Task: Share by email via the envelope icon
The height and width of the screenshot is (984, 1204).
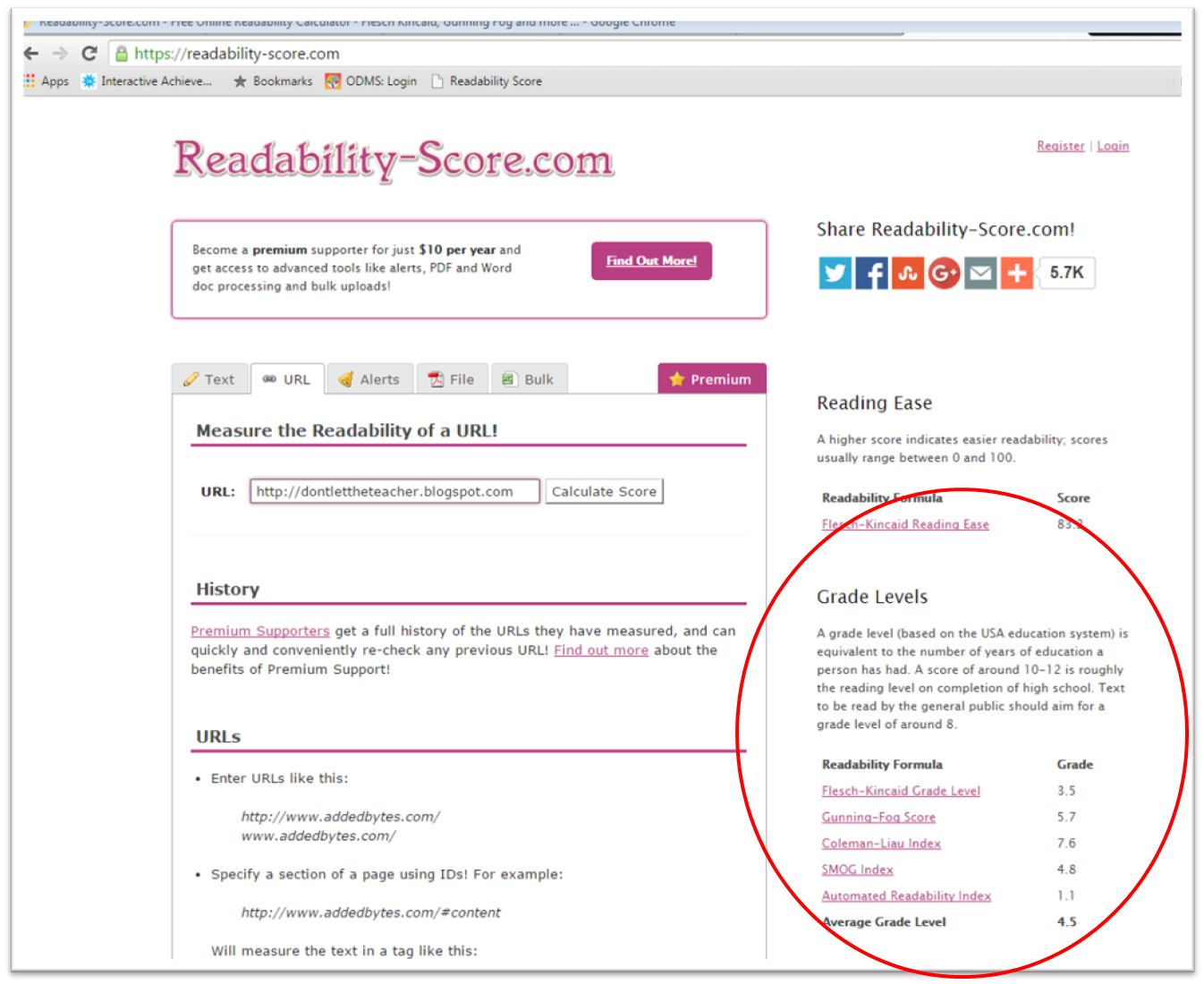Action: pos(980,273)
